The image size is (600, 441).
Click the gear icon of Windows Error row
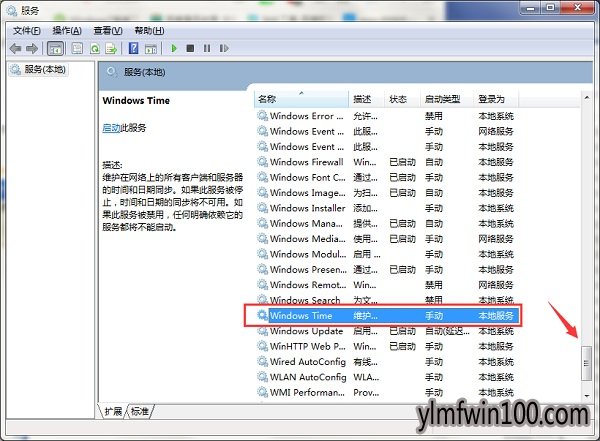pos(262,116)
